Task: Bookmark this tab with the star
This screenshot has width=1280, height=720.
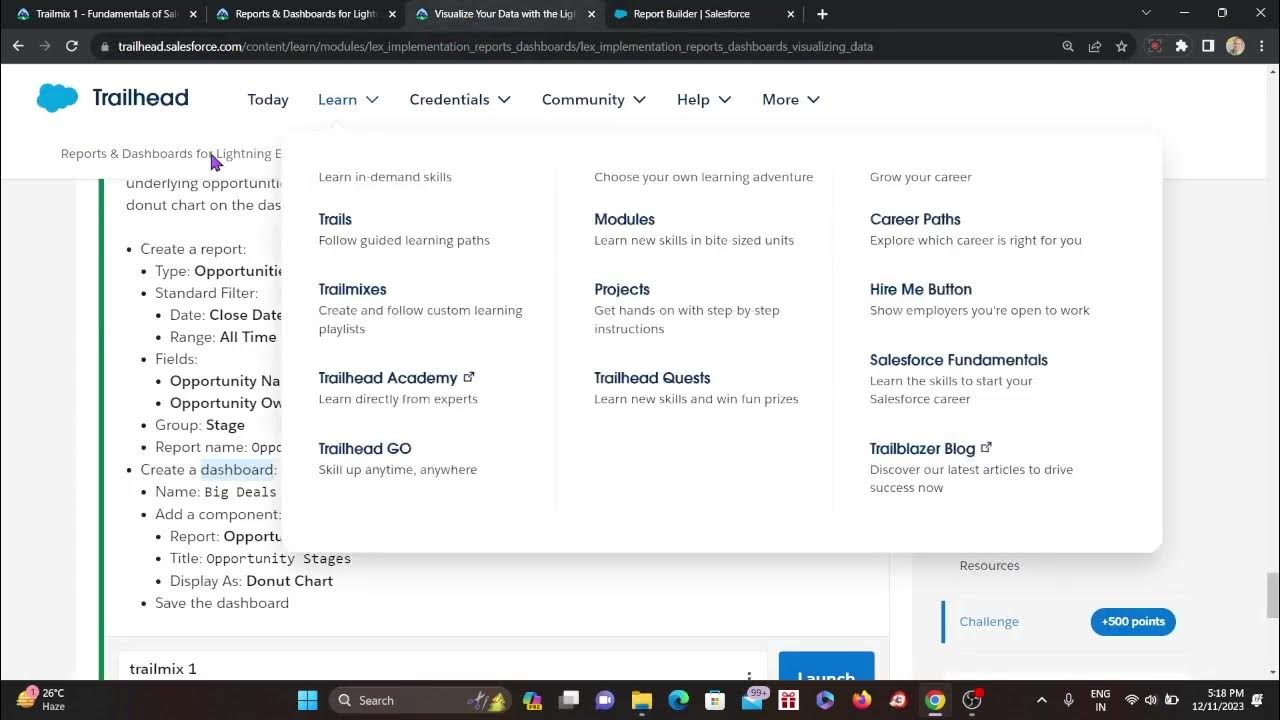Action: 1122,46
